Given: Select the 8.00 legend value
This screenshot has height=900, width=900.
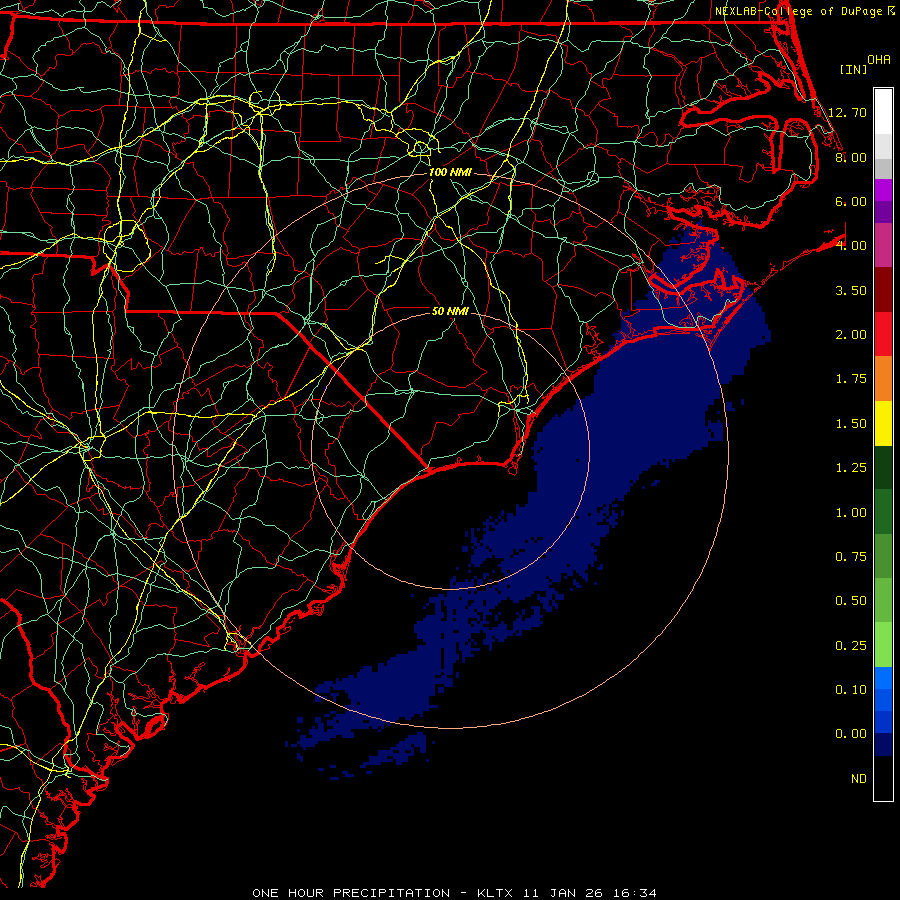Looking at the screenshot, I should [x=851, y=157].
